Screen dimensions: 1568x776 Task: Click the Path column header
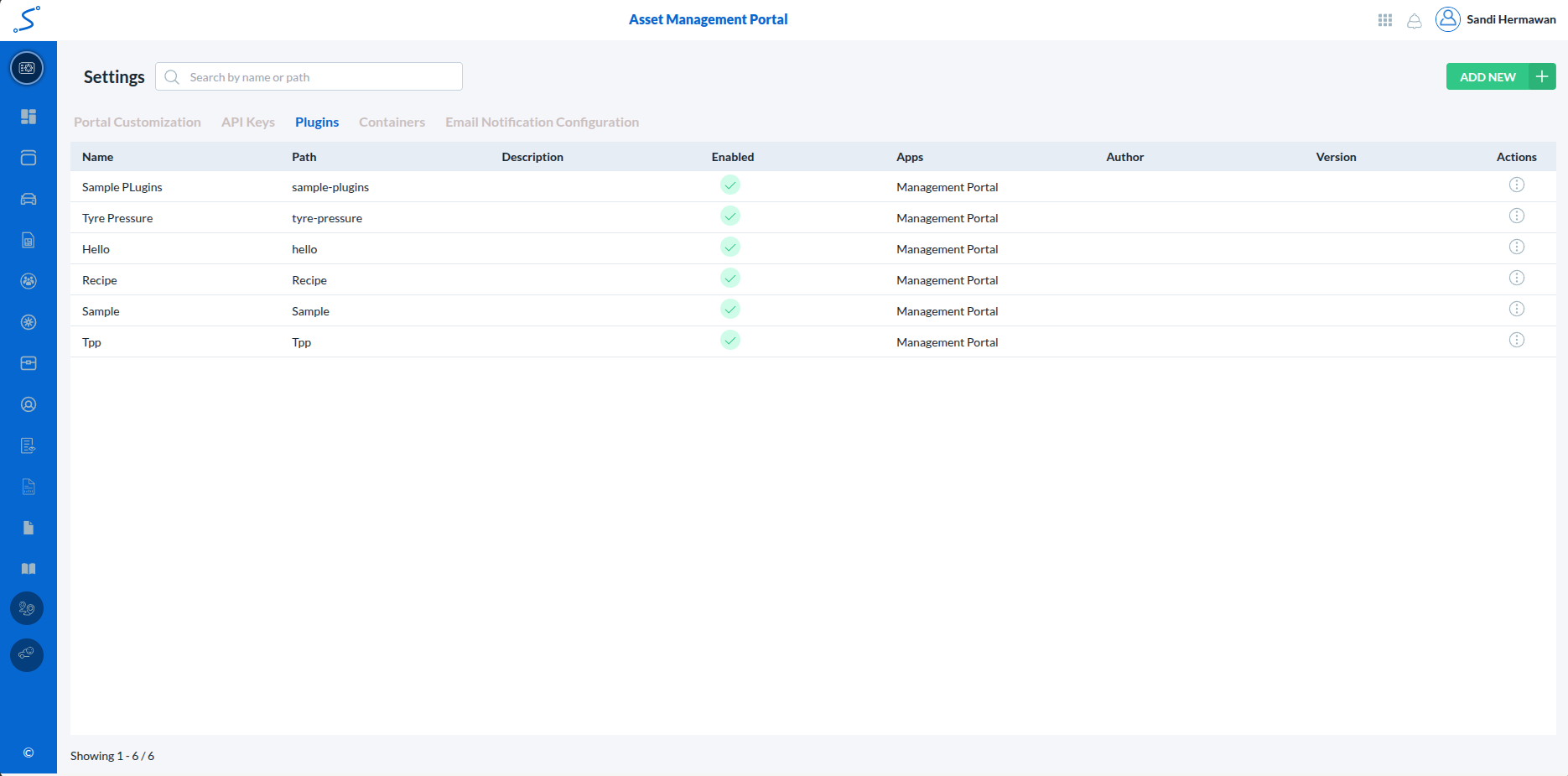[x=304, y=157]
